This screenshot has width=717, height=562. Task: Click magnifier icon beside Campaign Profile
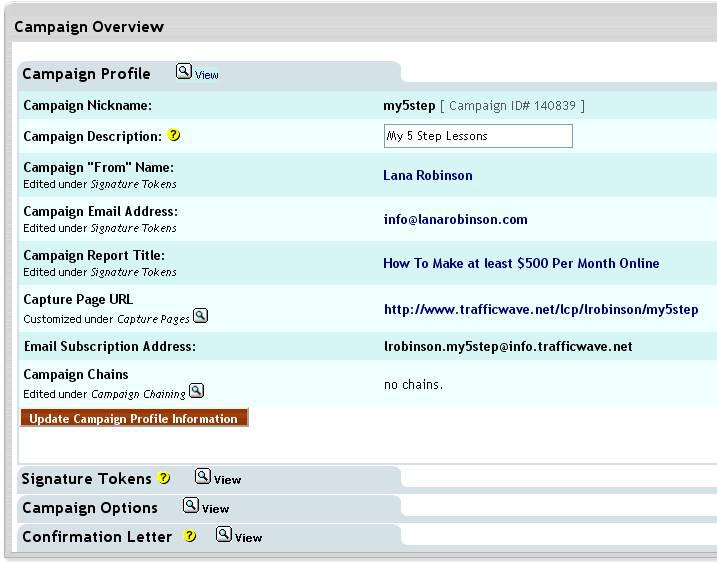[x=184, y=71]
